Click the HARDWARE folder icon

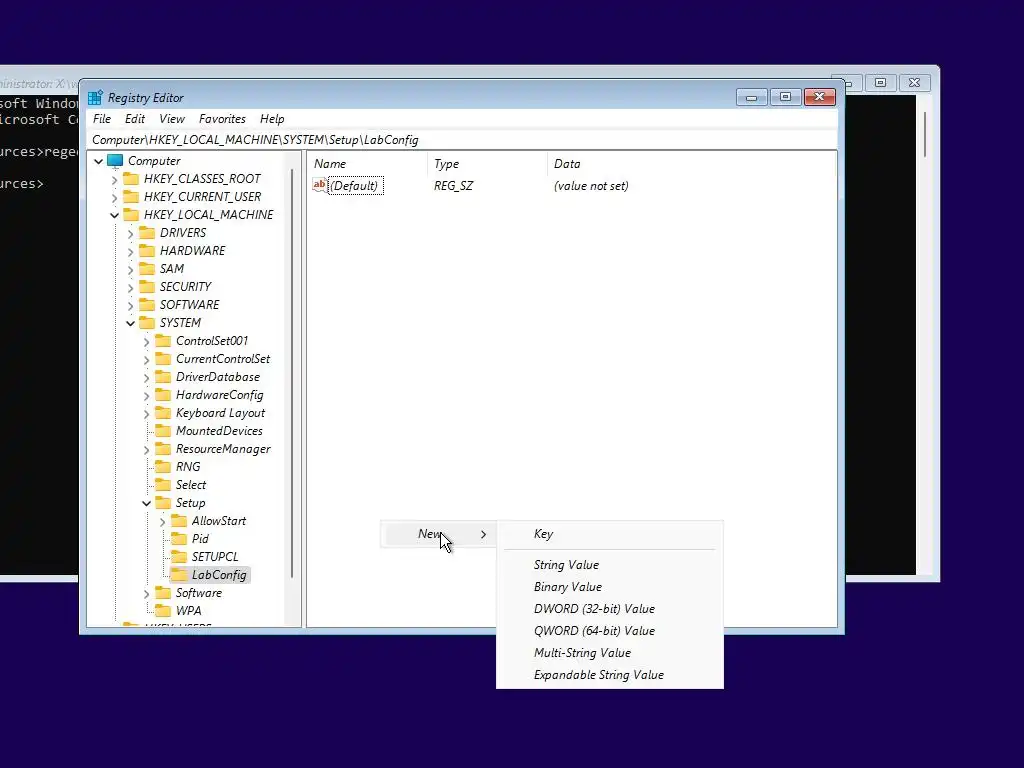147,251
